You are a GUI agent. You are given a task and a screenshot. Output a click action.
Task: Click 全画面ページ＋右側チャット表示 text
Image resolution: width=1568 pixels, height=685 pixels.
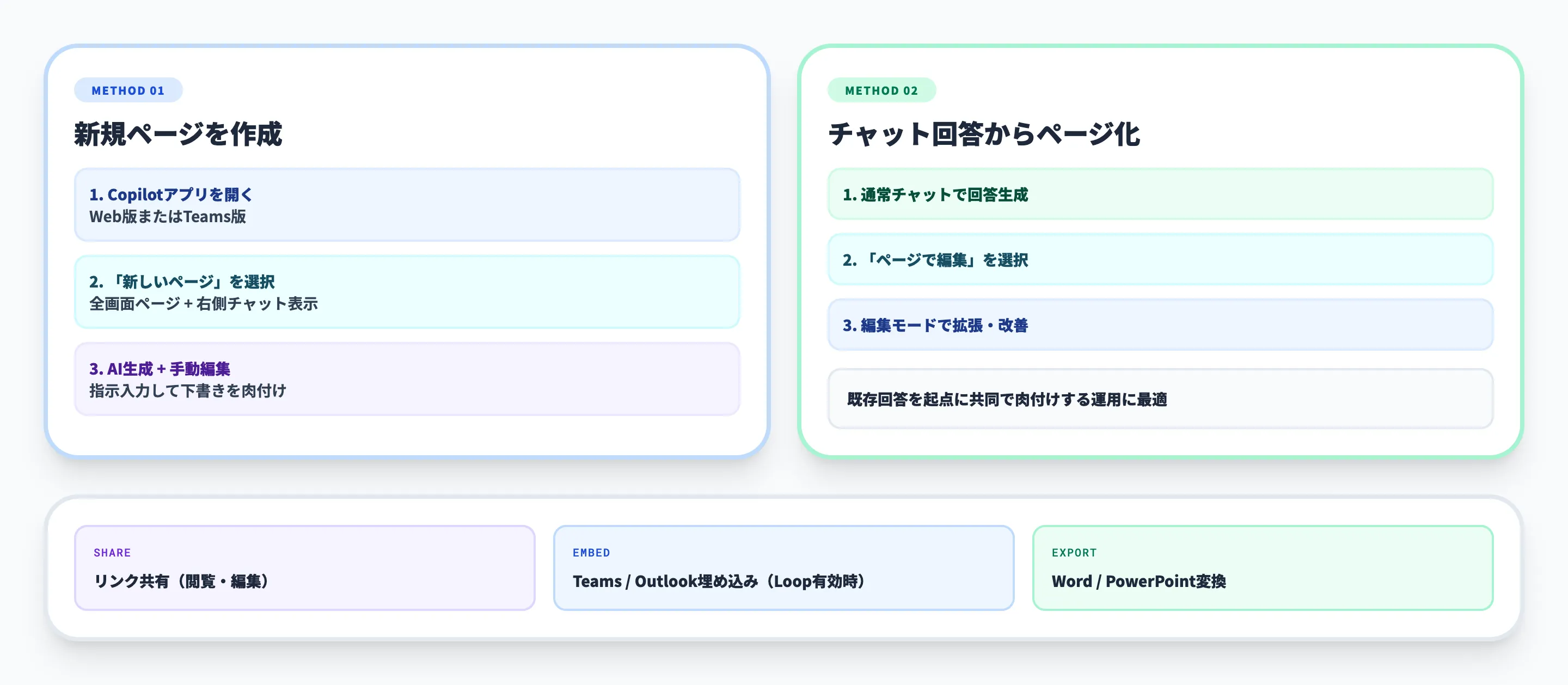203,304
